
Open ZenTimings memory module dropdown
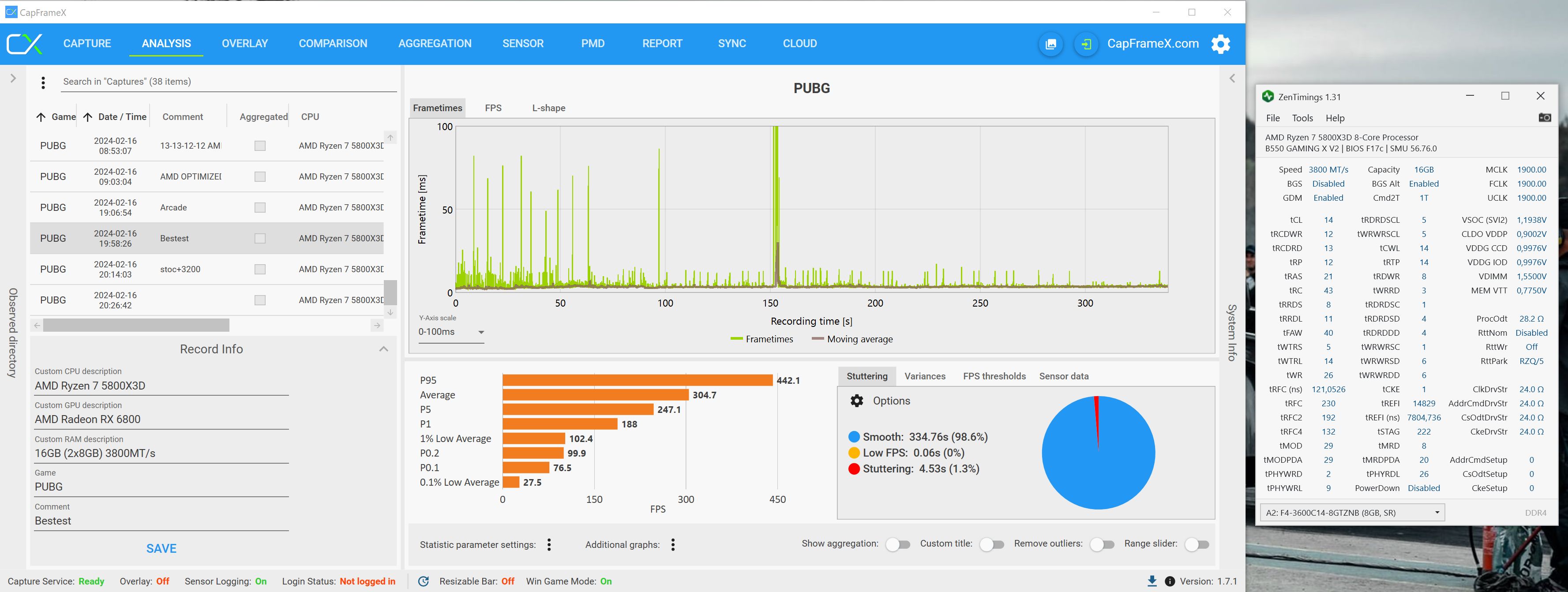[x=1352, y=512]
